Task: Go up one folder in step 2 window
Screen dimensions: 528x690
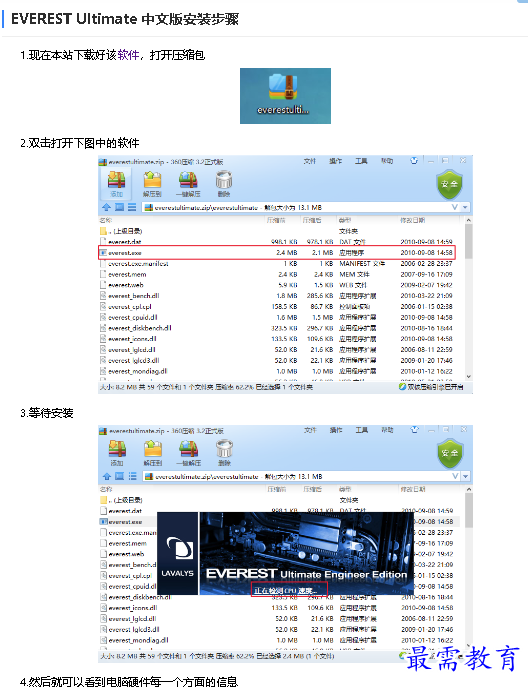Action: [x=106, y=207]
